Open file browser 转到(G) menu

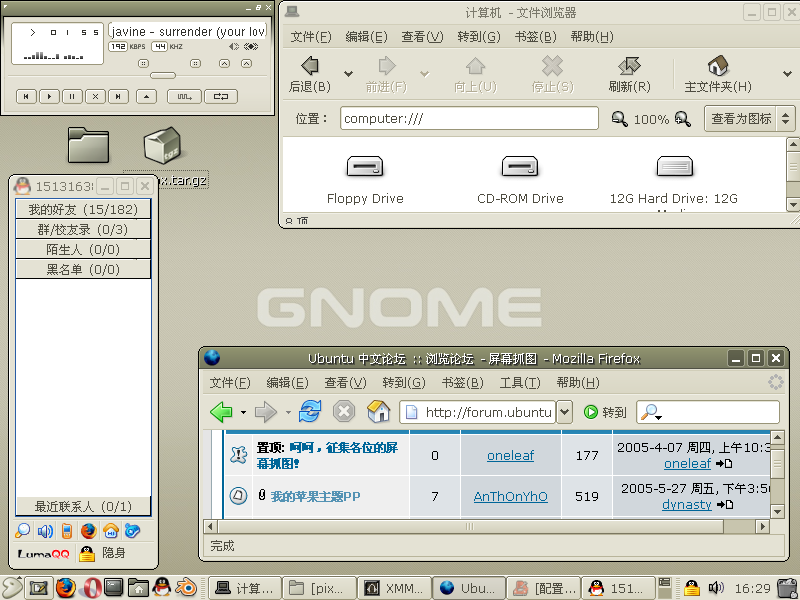(479, 37)
